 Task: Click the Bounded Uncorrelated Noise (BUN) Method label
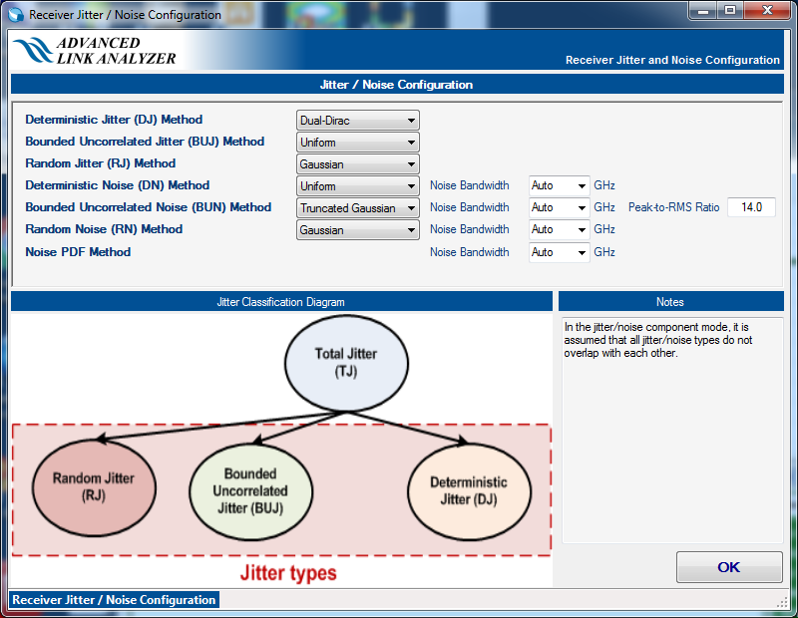pos(148,207)
